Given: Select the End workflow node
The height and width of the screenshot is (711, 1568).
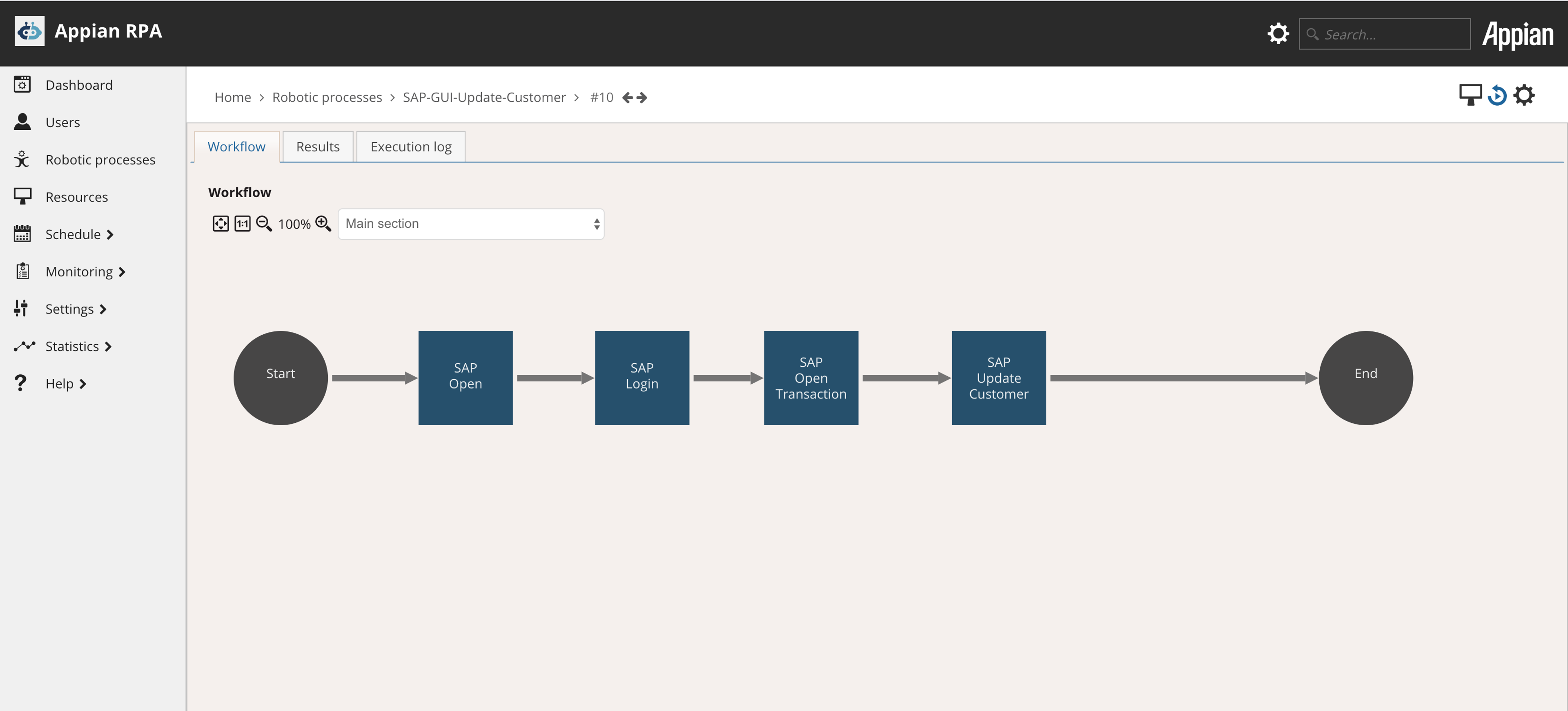Looking at the screenshot, I should tap(1365, 378).
